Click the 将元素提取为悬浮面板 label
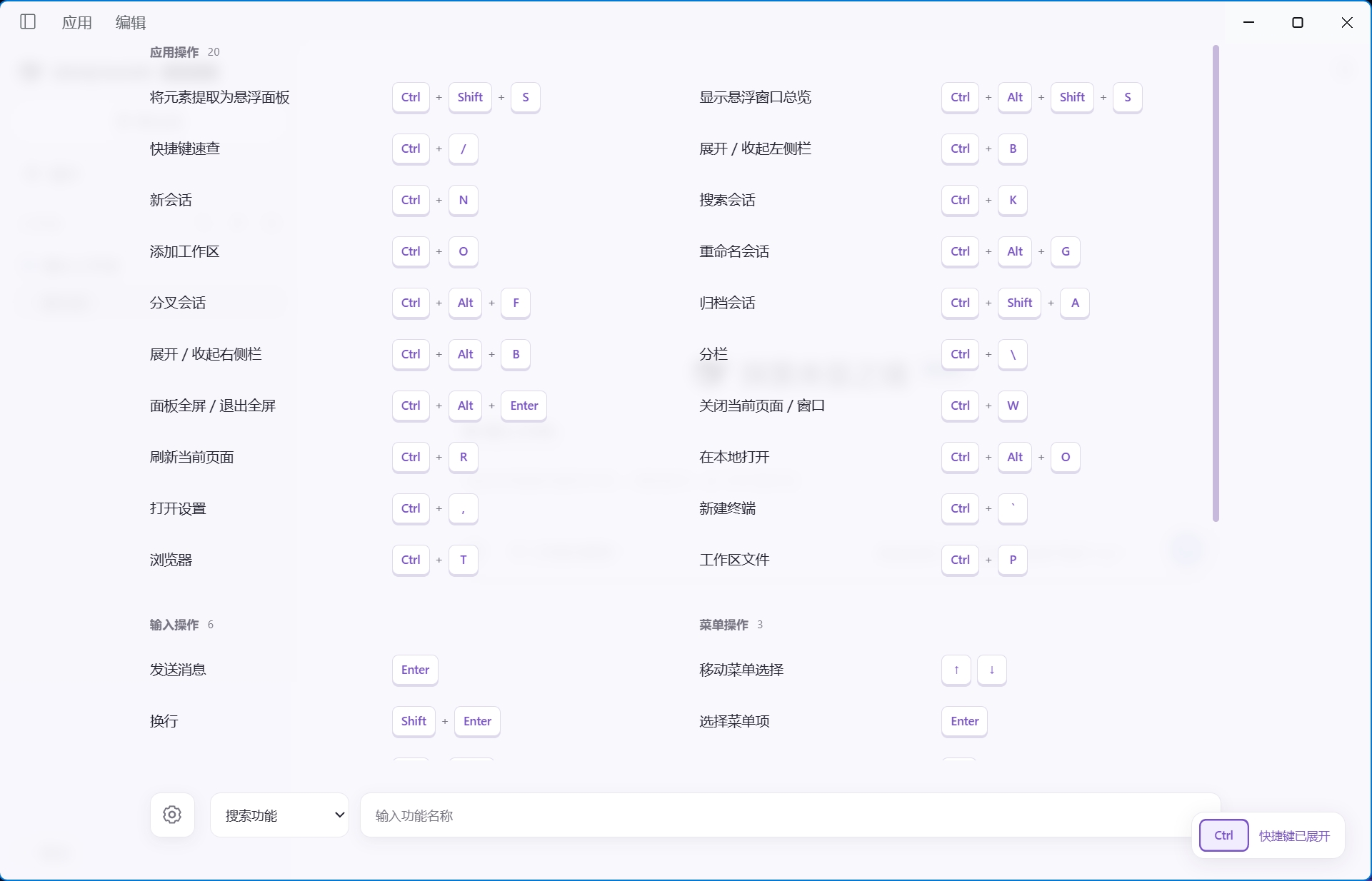The width and height of the screenshot is (1372, 881). click(x=220, y=97)
